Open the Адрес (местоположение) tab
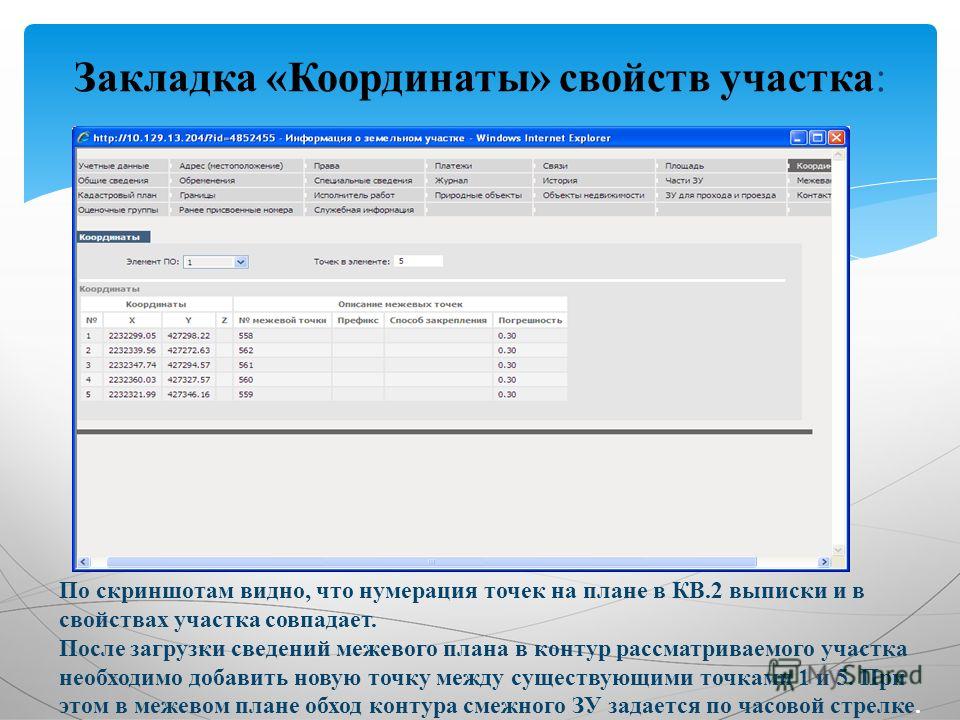The height and width of the screenshot is (720, 960). pos(231,166)
